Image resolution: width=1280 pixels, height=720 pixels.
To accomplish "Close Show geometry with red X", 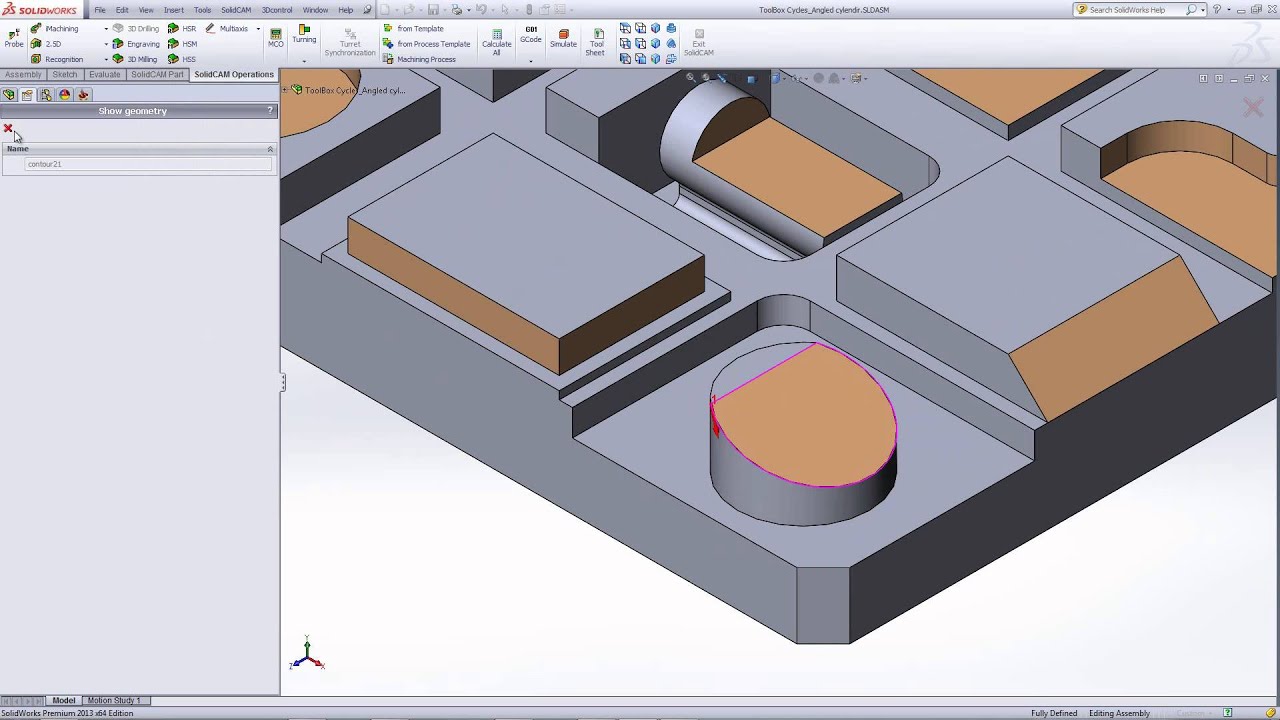I will 8,128.
